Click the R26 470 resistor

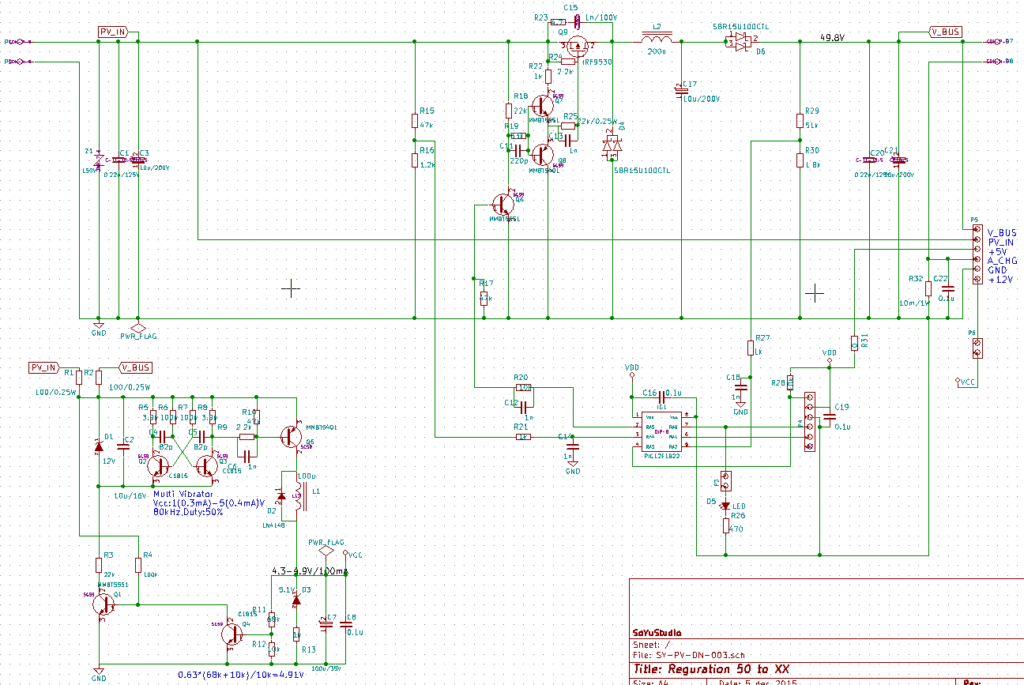pos(726,527)
